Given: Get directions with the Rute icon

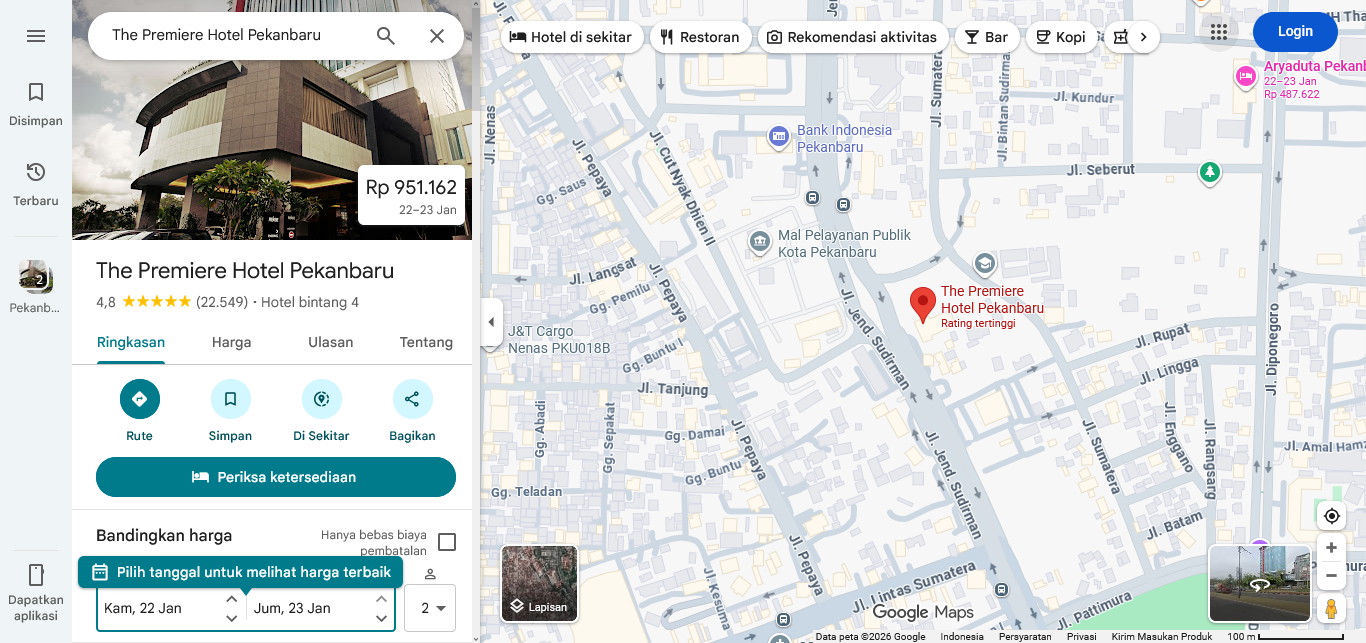Looking at the screenshot, I should pyautogui.click(x=139, y=399).
